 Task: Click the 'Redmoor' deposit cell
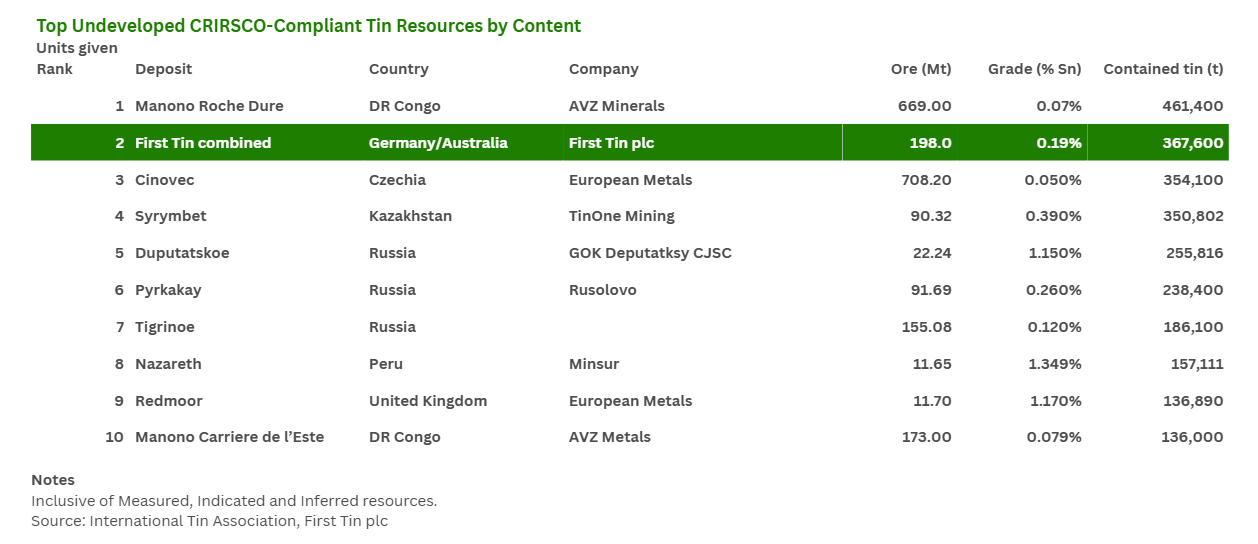click(169, 401)
